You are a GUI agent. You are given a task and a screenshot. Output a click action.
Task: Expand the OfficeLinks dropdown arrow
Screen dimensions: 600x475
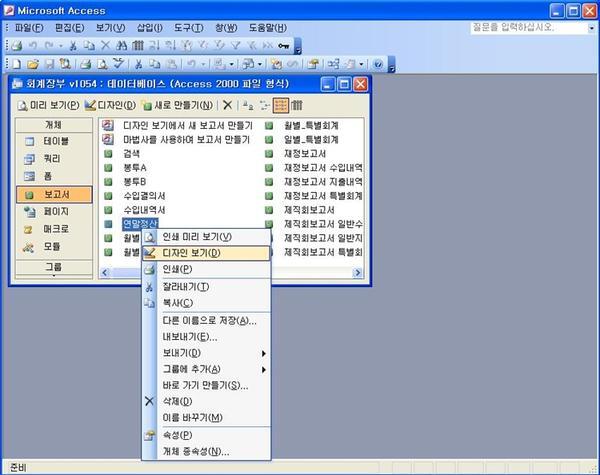coord(232,64)
